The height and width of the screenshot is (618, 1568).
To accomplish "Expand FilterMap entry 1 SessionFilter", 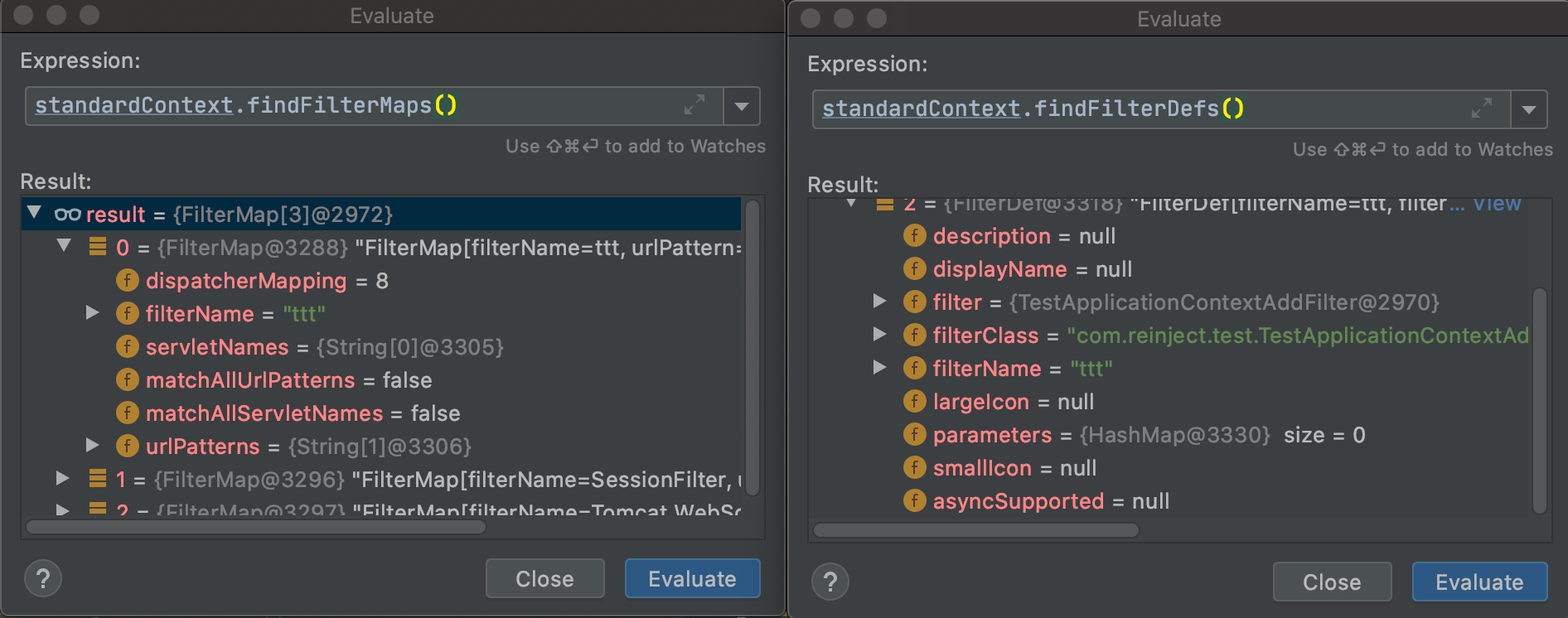I will 62,478.
